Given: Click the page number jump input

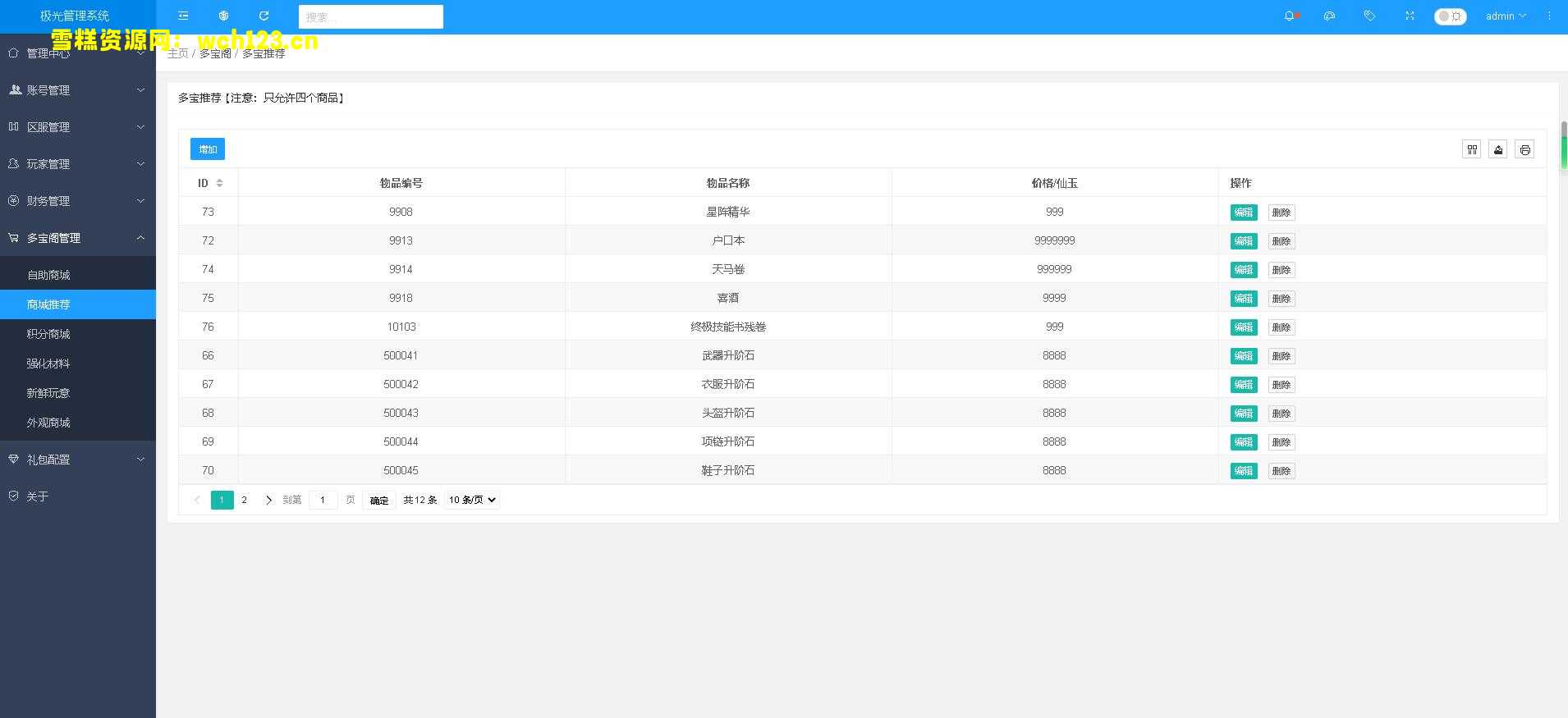Looking at the screenshot, I should [323, 500].
